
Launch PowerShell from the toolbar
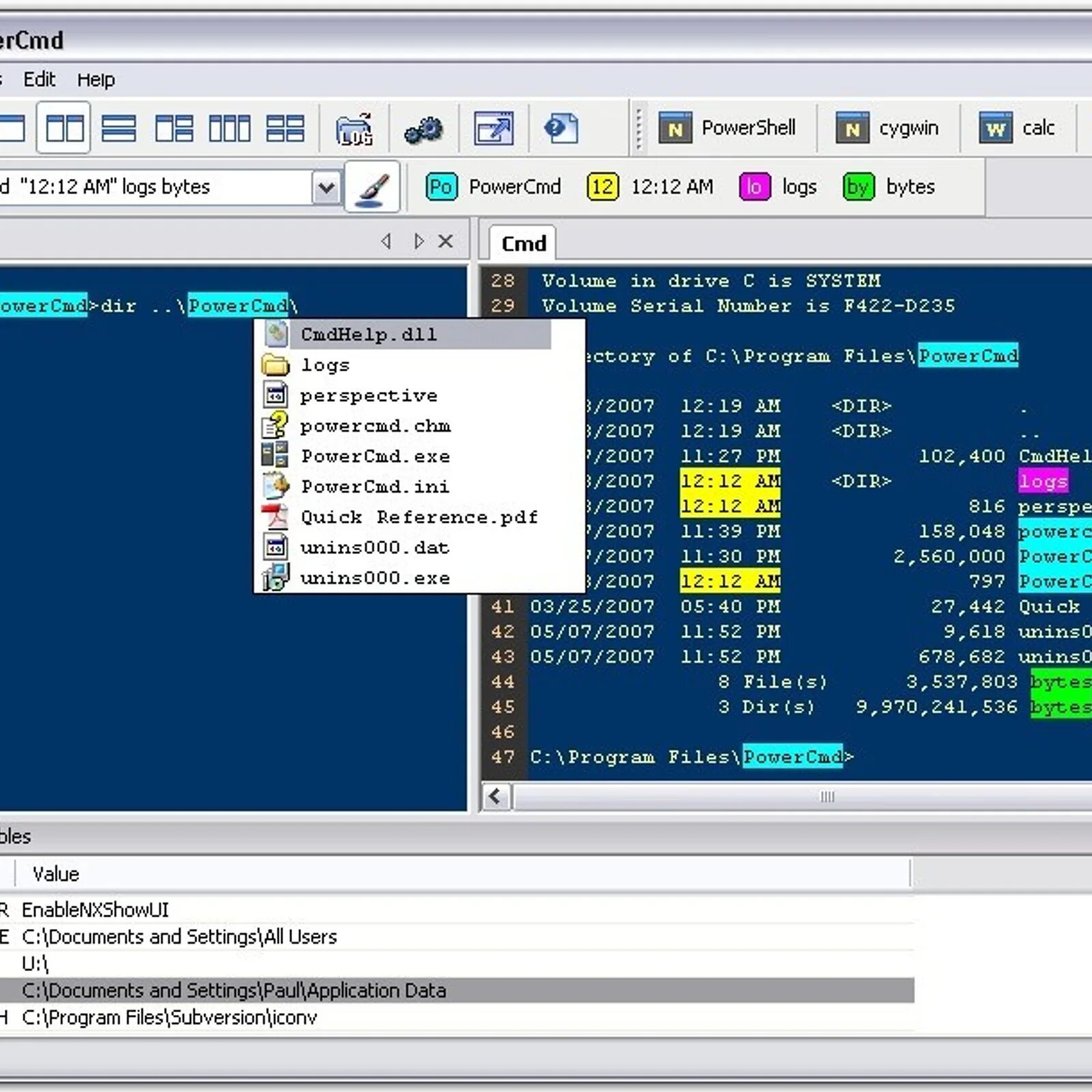[728, 128]
